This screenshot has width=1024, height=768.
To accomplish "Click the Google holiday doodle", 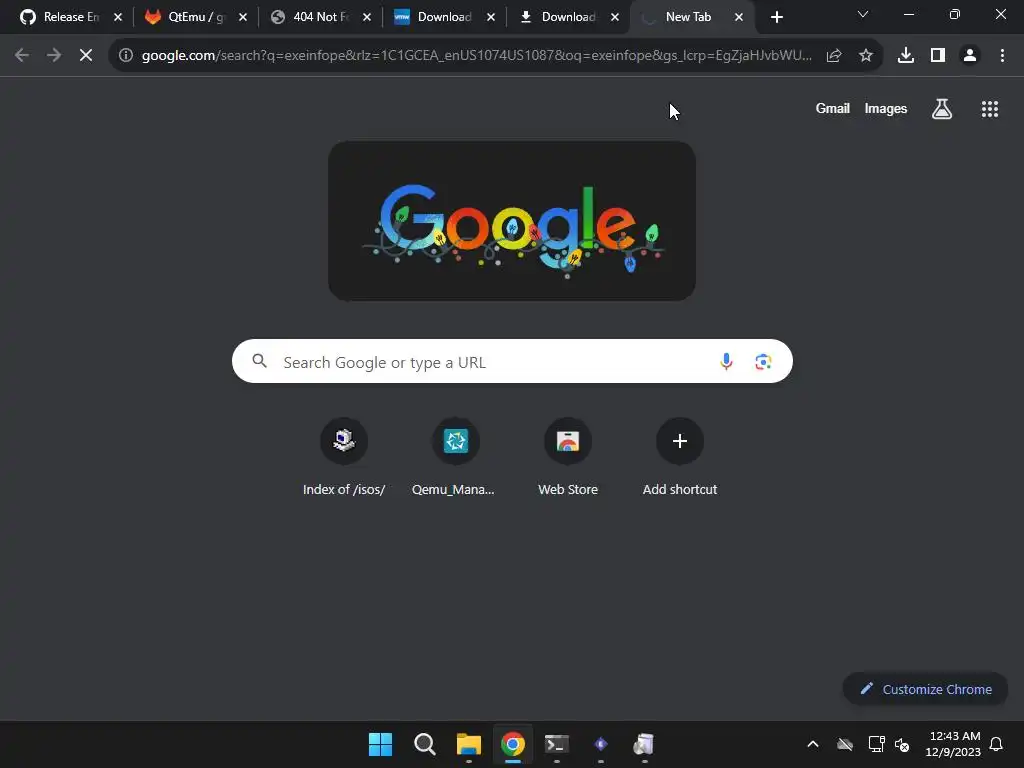I will click(x=511, y=221).
